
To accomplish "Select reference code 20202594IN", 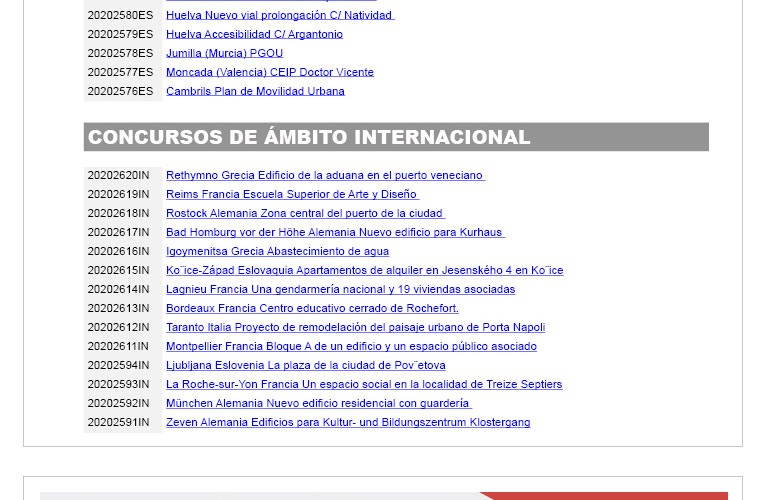I will (x=118, y=365).
